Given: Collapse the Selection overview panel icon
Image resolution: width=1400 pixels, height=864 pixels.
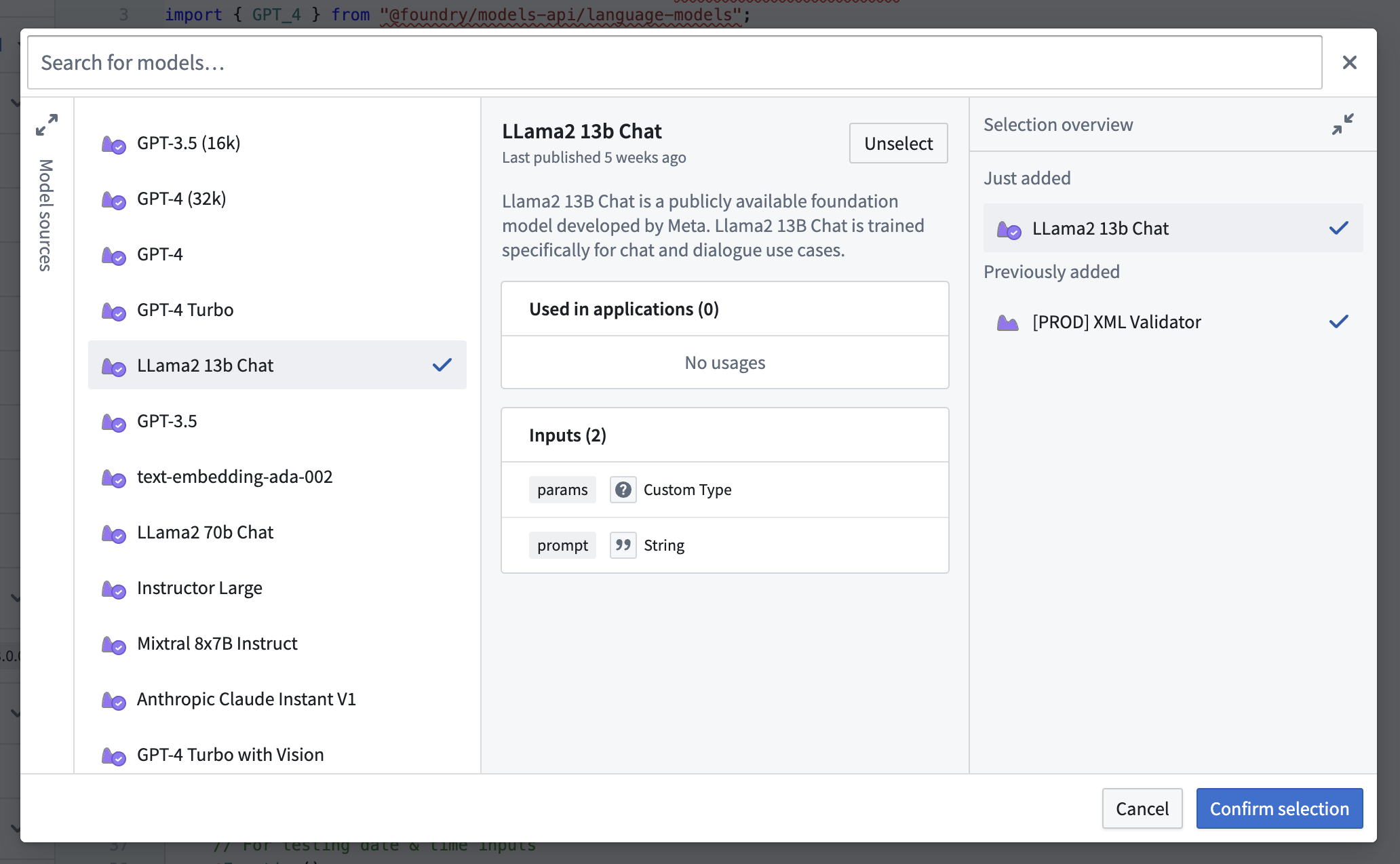Looking at the screenshot, I should pyautogui.click(x=1342, y=124).
